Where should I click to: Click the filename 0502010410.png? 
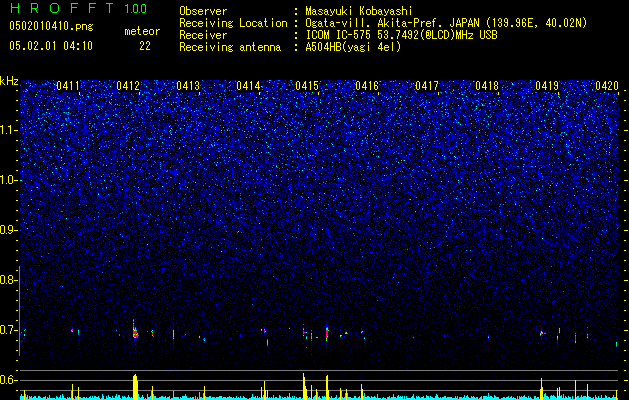[51, 27]
